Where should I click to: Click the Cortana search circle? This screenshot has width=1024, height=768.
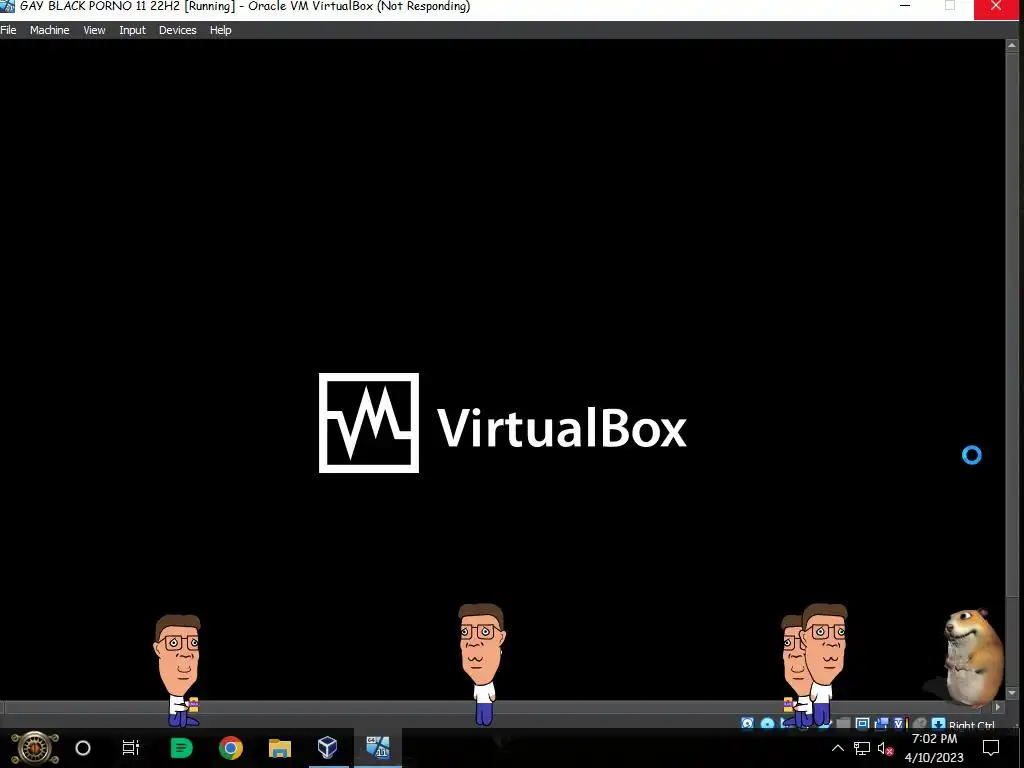[83, 748]
